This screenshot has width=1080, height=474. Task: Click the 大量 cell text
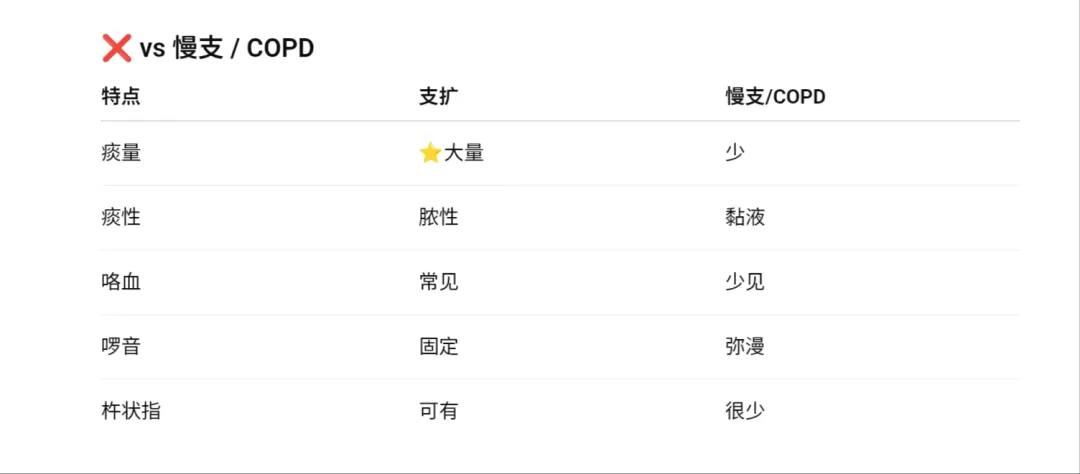pyautogui.click(x=464, y=153)
